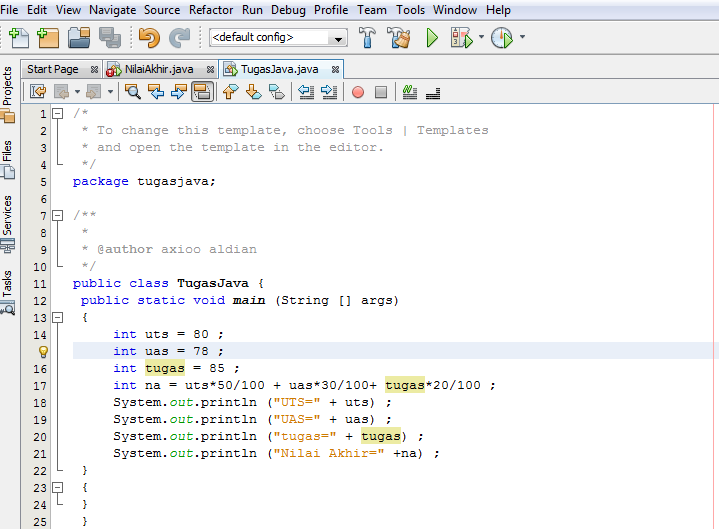
Task: Open Profile Project dropdown arrow
Action: [522, 37]
